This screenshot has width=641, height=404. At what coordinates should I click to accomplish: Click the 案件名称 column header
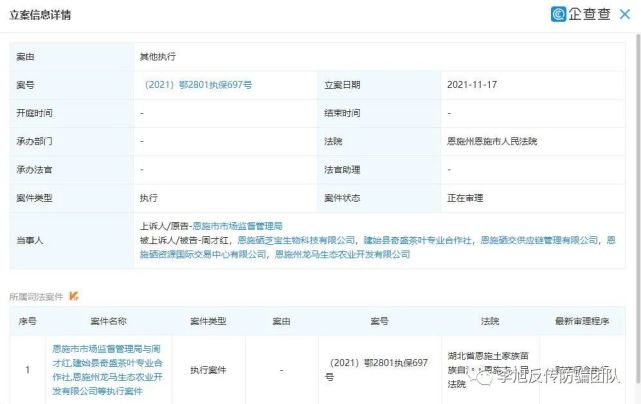point(108,321)
